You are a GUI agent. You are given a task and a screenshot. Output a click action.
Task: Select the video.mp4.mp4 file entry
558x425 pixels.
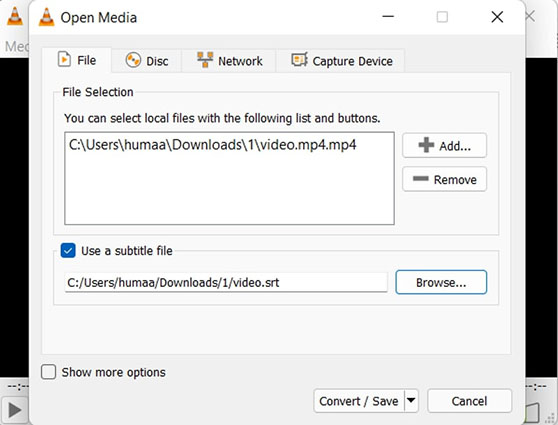point(212,145)
